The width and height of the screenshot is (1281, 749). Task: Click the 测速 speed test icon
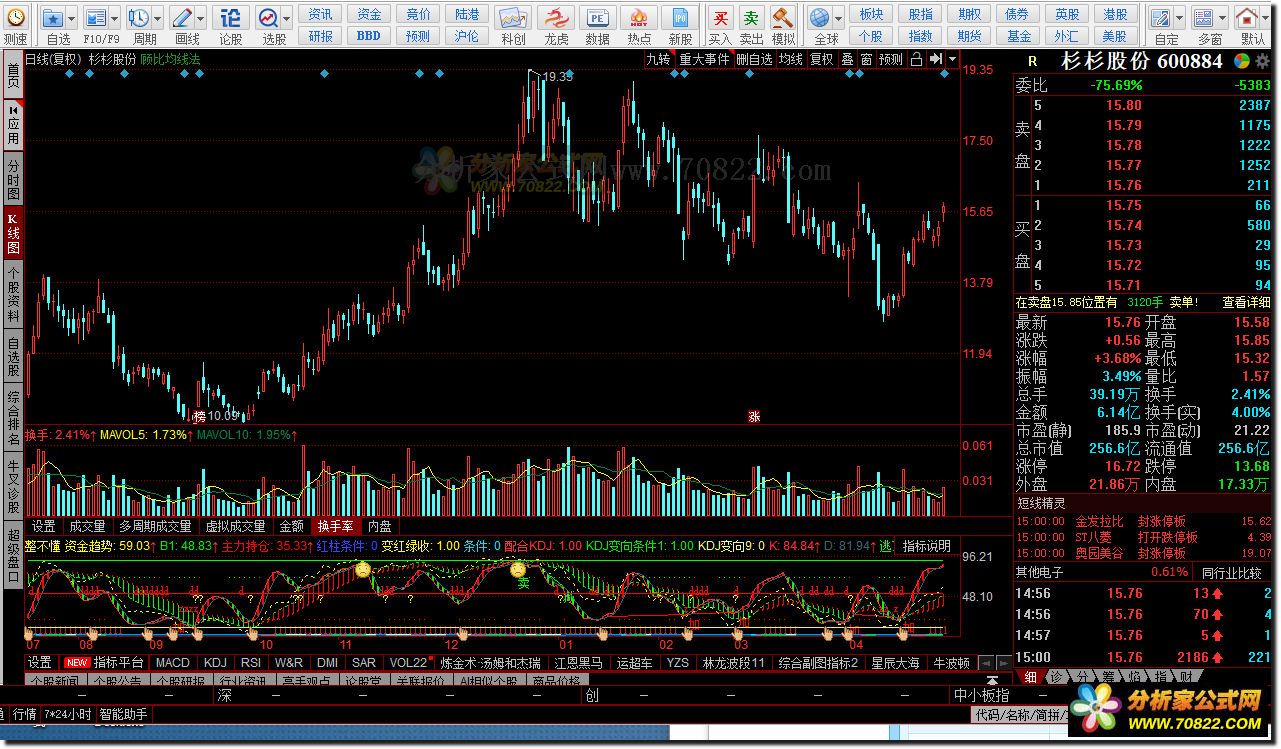[14, 18]
